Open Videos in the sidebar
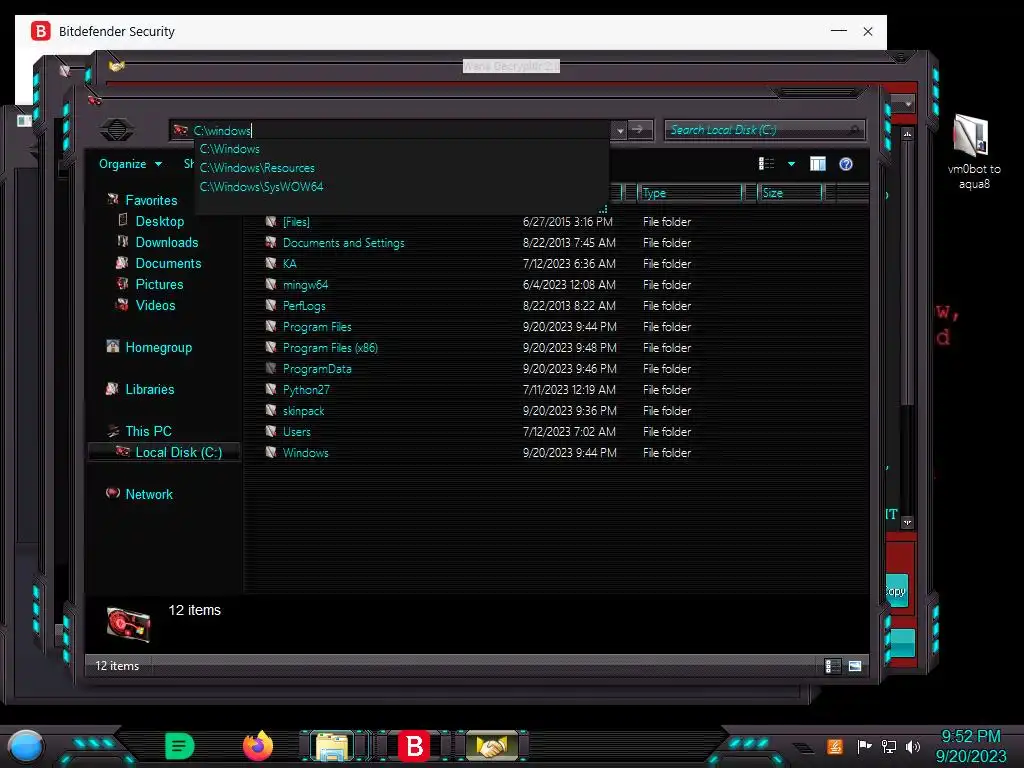 coord(155,305)
